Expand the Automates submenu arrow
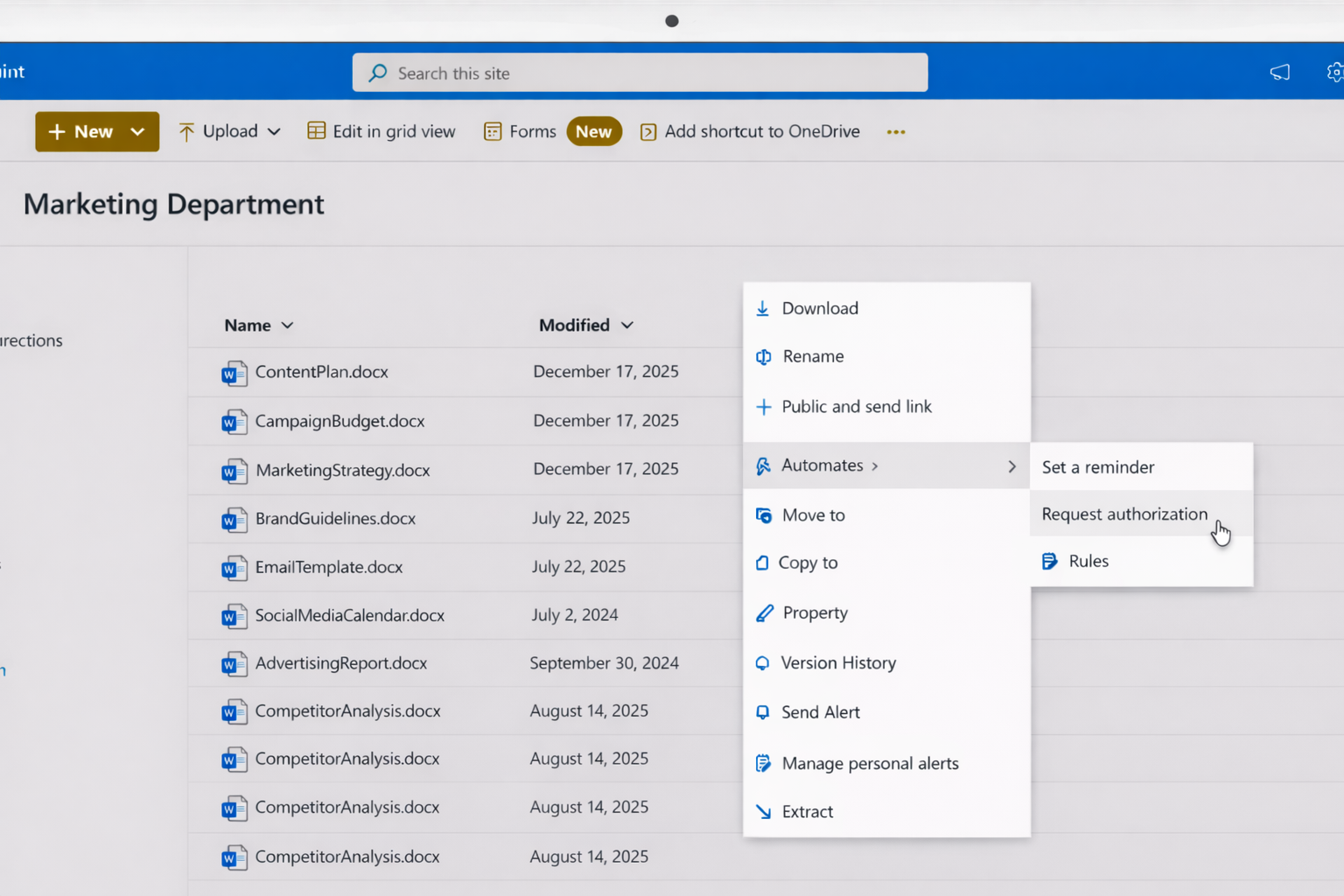 [x=1011, y=466]
